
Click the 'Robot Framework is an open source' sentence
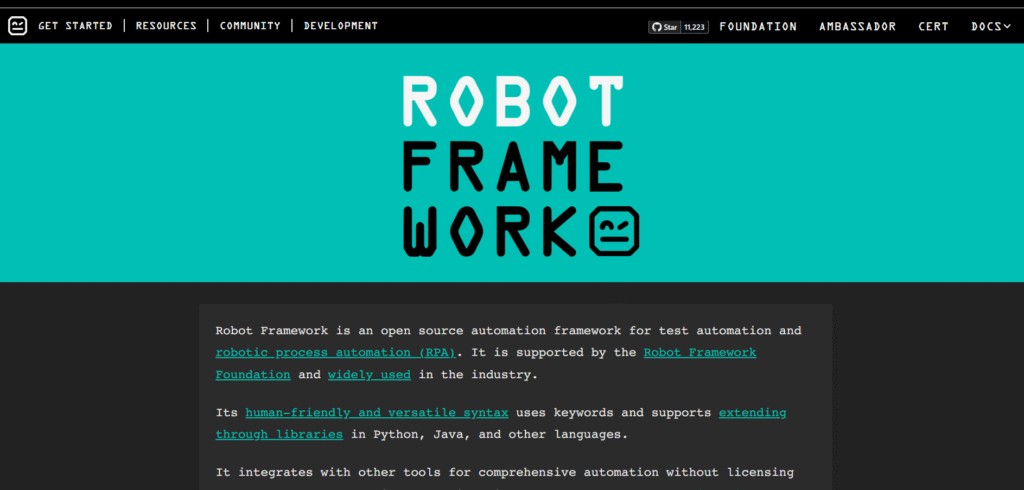(x=508, y=331)
